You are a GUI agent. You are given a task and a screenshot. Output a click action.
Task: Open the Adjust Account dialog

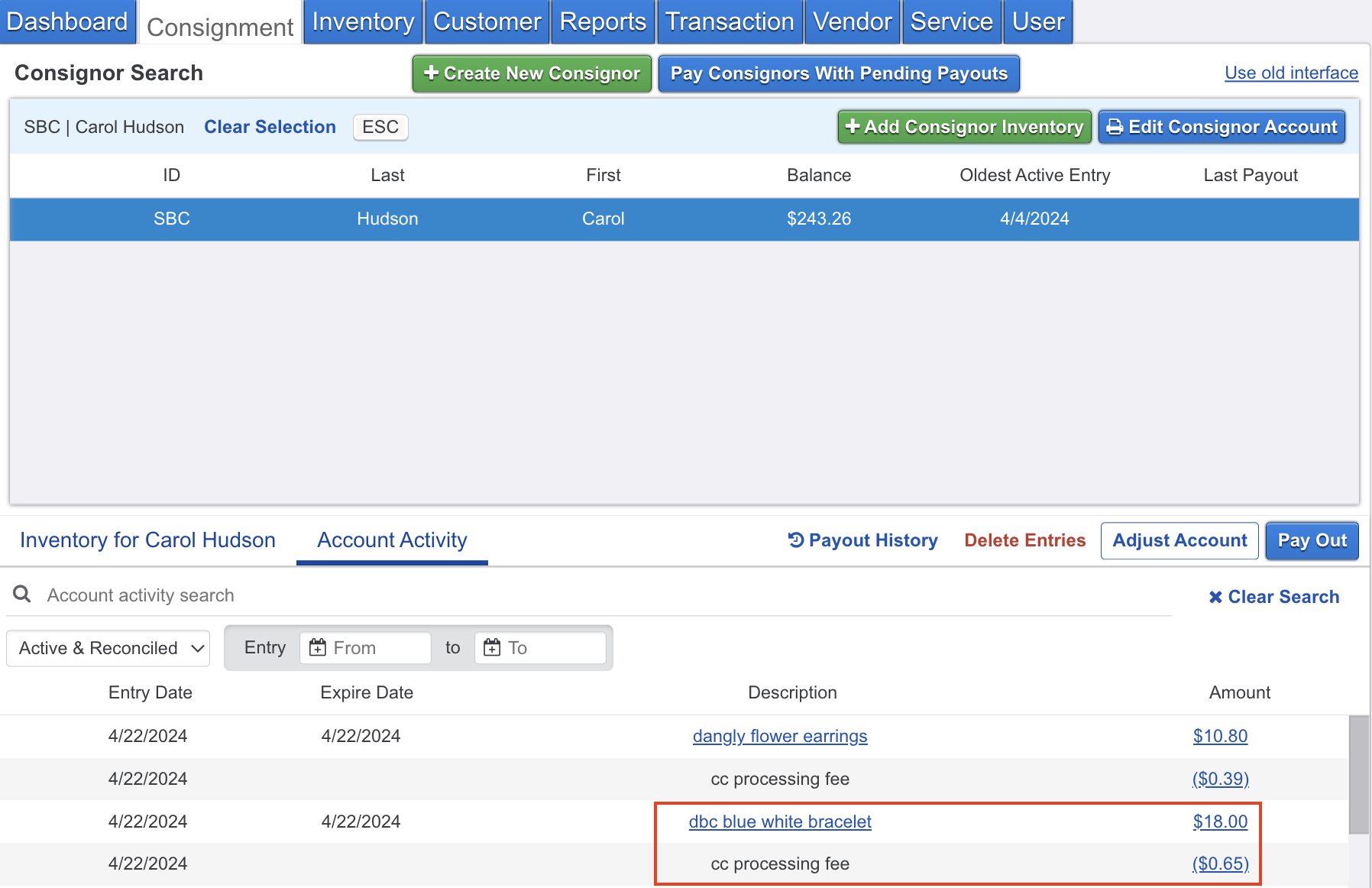coord(1179,540)
